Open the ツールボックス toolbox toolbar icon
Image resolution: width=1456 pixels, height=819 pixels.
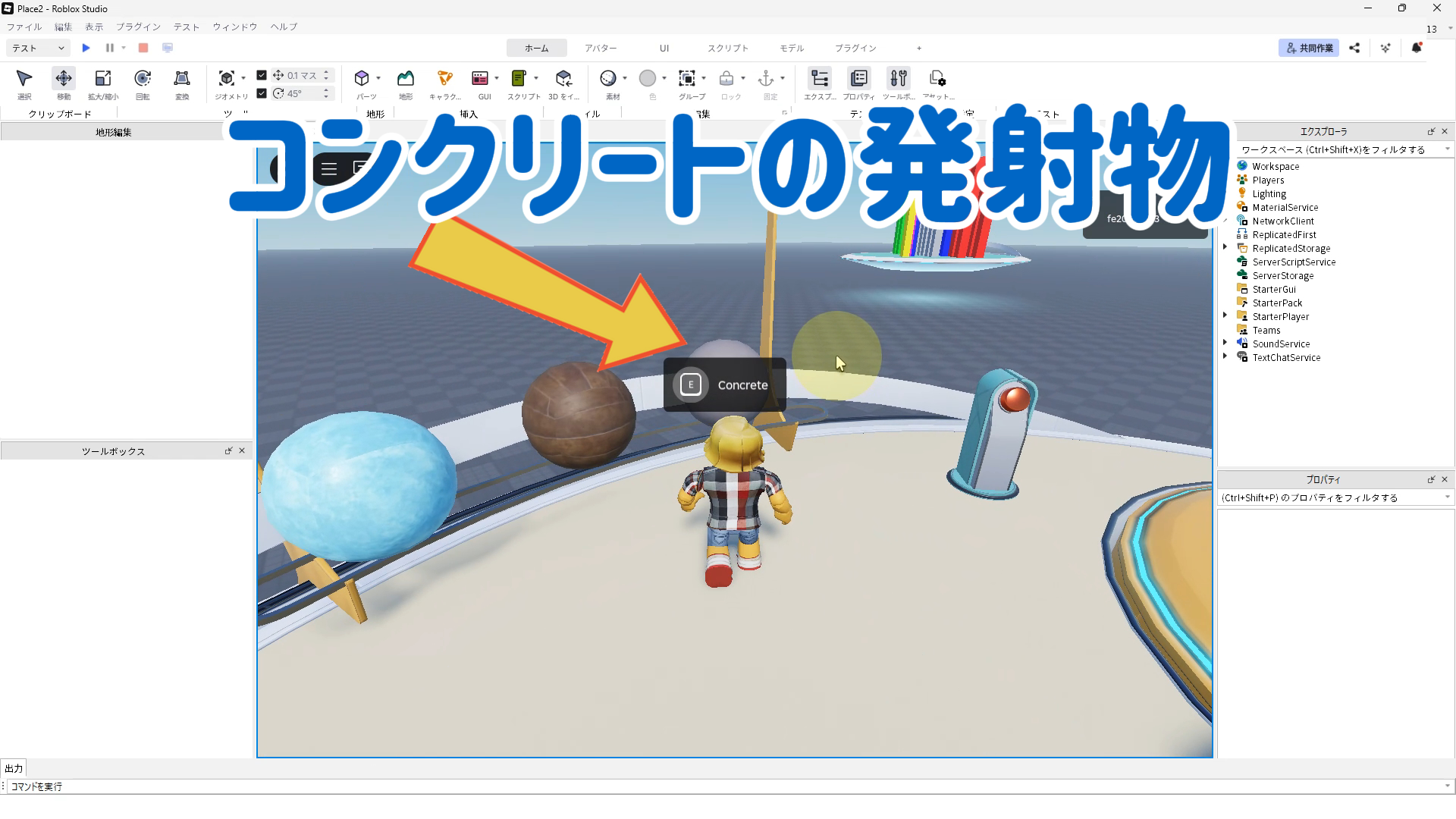click(x=899, y=79)
